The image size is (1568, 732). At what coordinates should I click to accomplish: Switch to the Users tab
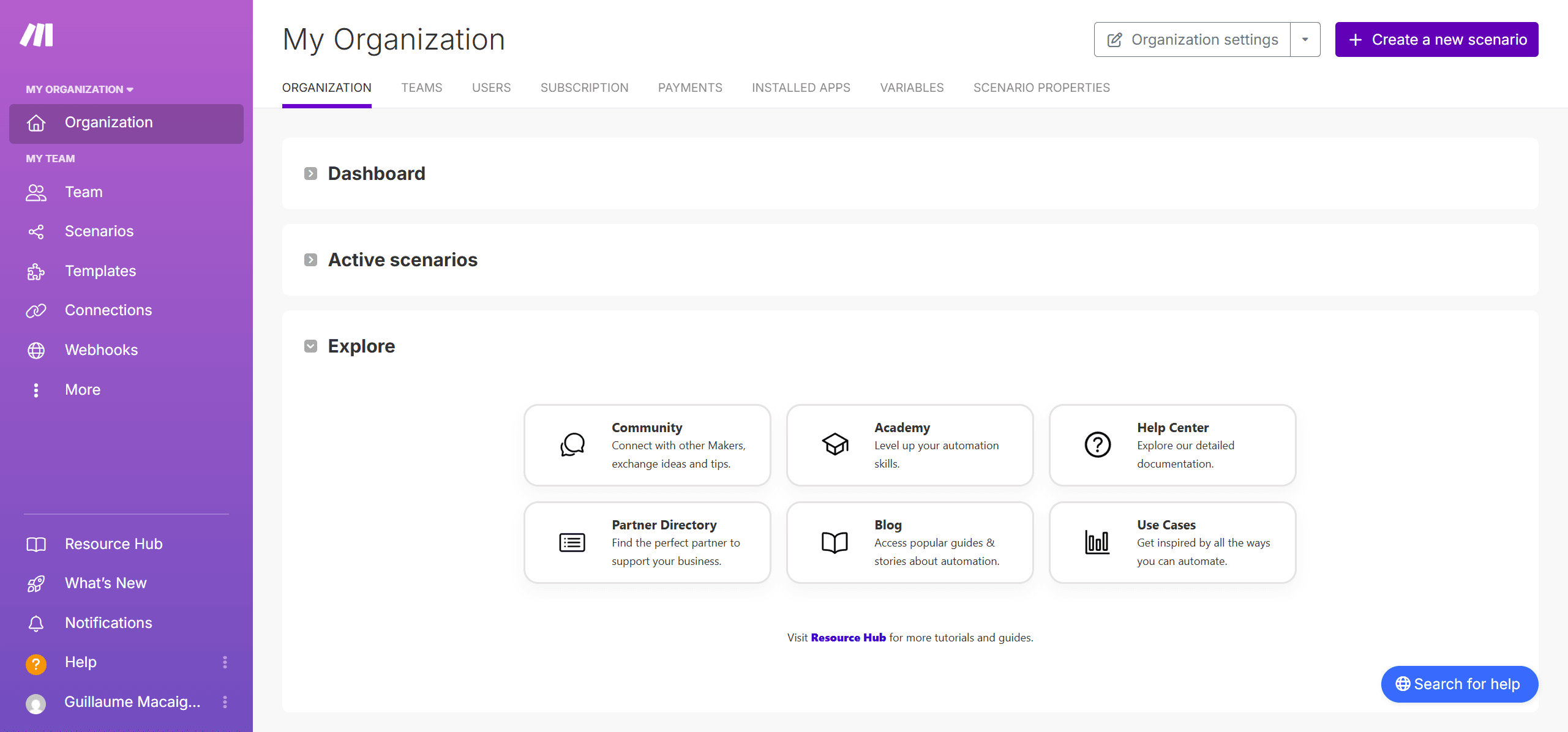[491, 88]
